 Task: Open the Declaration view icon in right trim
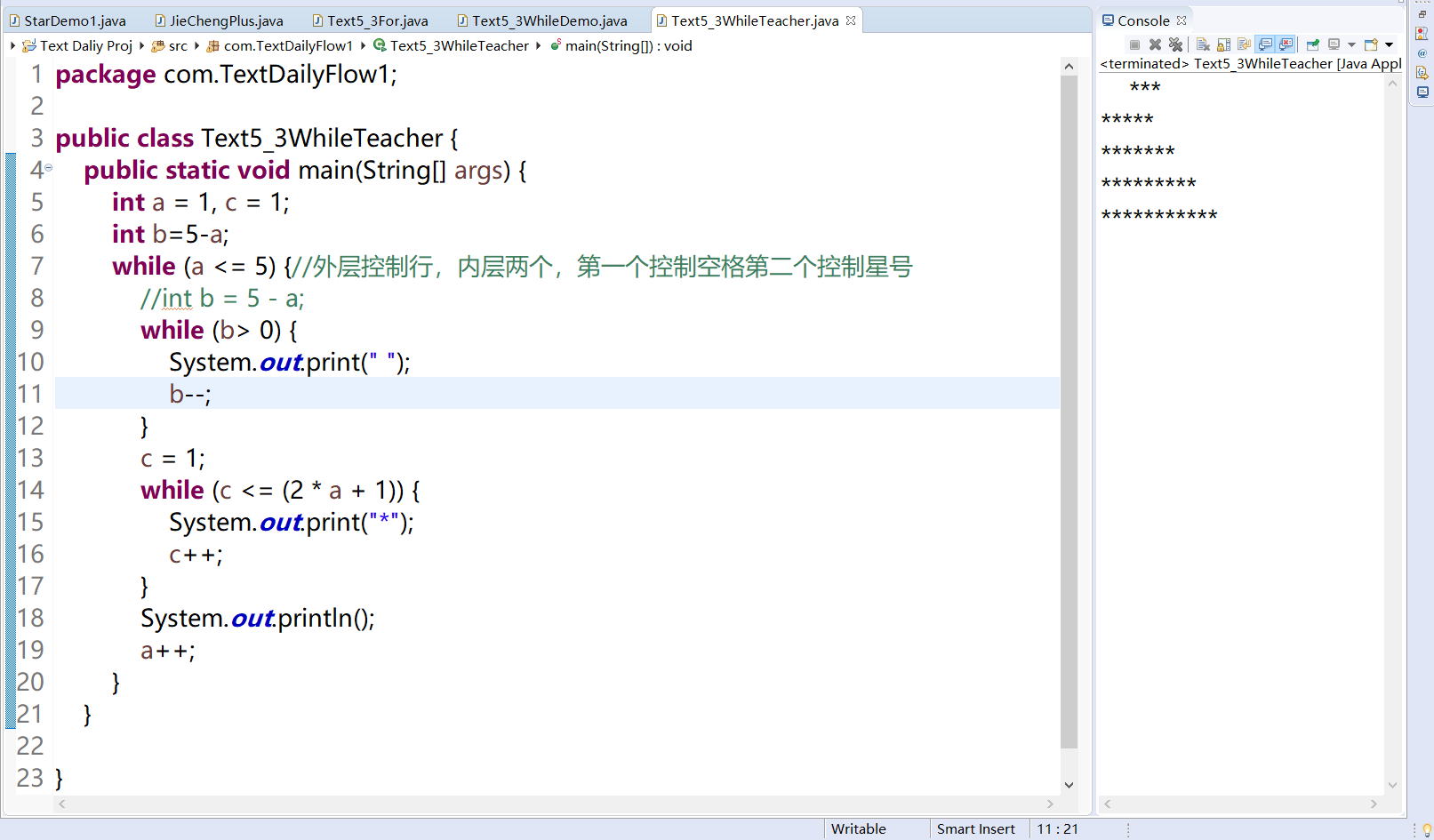point(1422,73)
